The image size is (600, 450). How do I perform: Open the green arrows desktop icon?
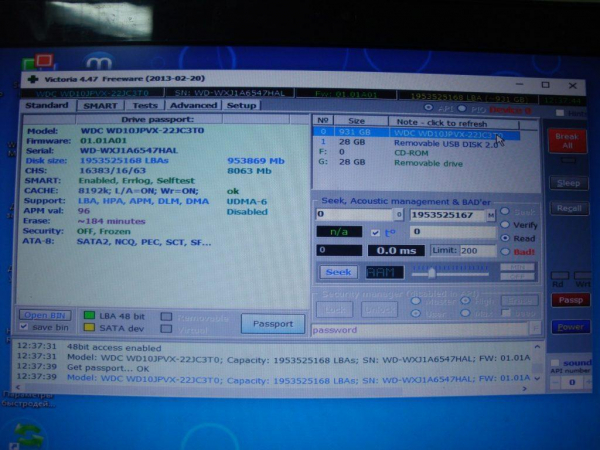point(28,435)
